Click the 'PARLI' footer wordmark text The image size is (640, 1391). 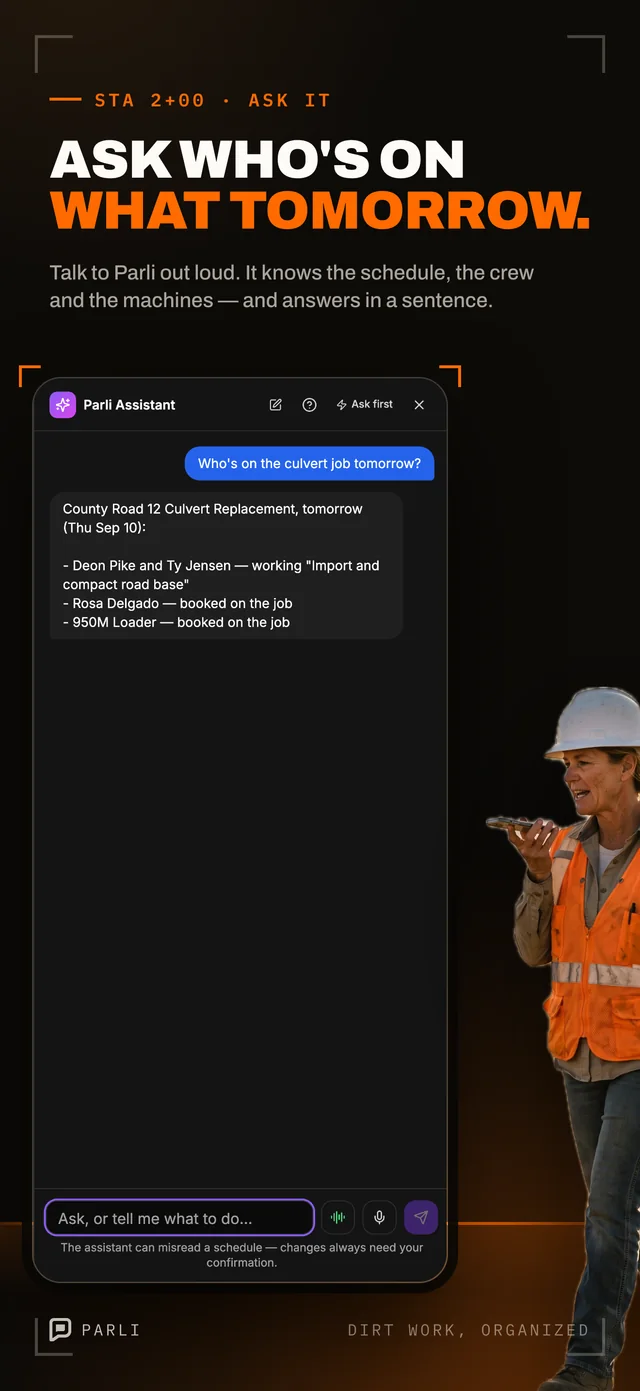click(x=110, y=1330)
